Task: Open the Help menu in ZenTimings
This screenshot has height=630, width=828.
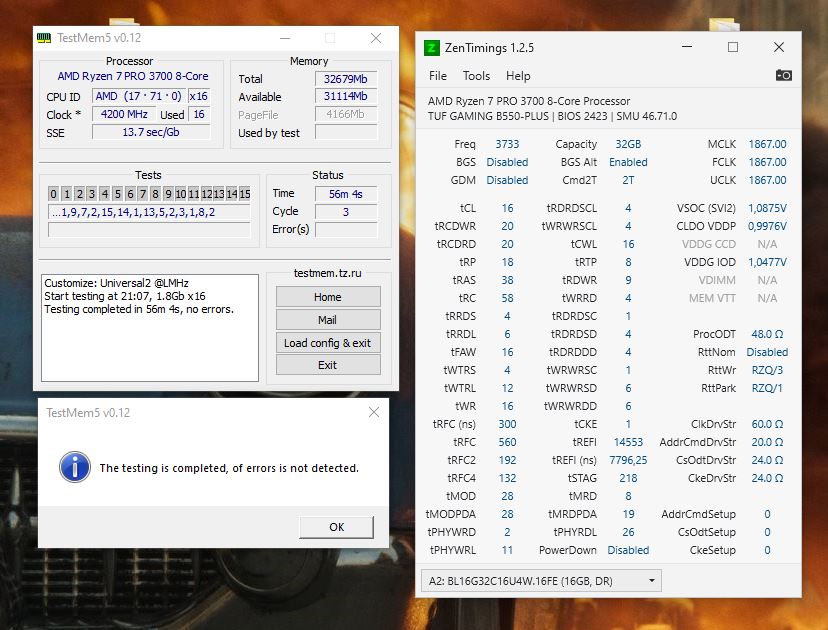Action: 518,76
